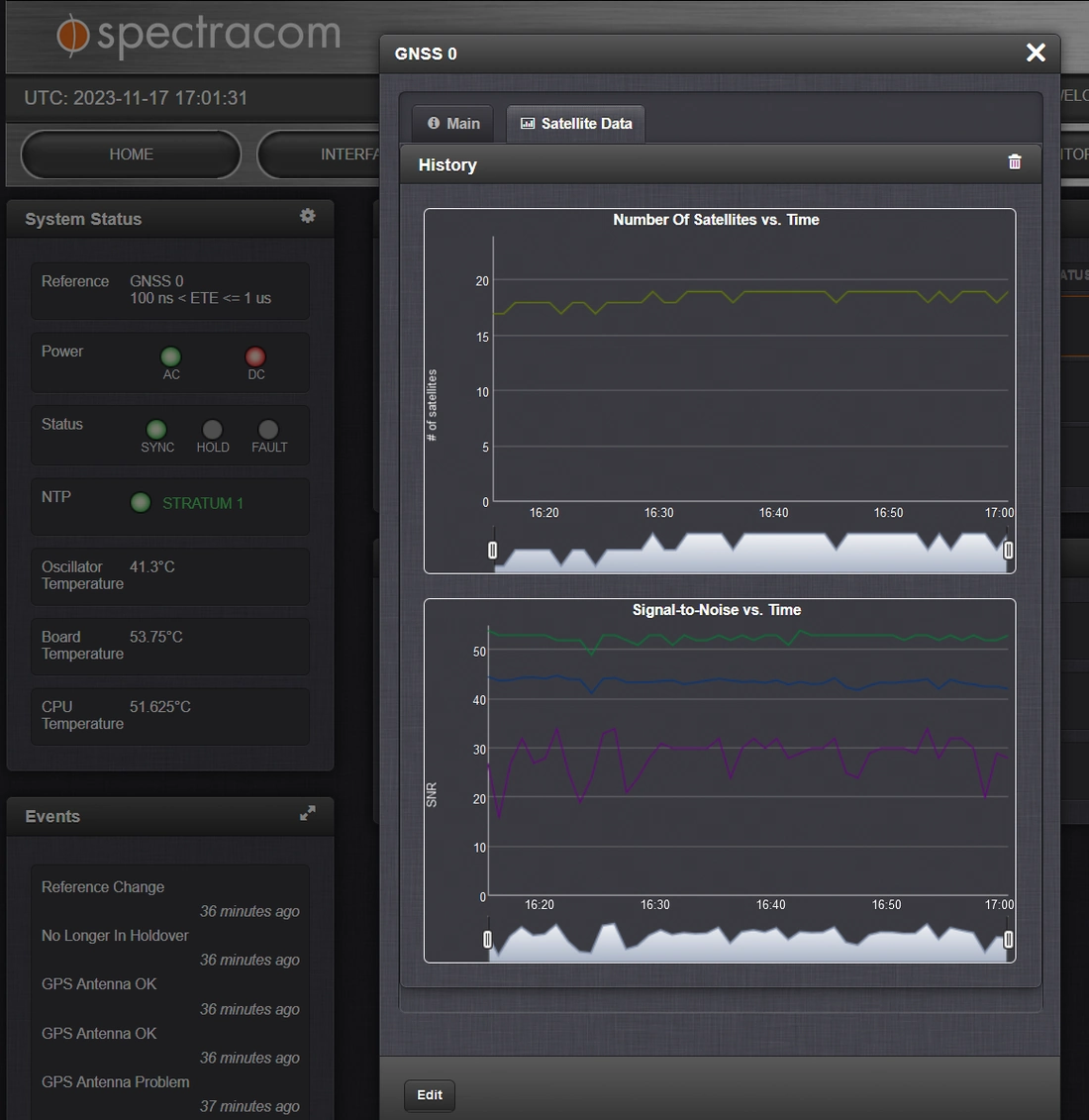Click the oscillator temperature value 41.3°C

(x=152, y=566)
